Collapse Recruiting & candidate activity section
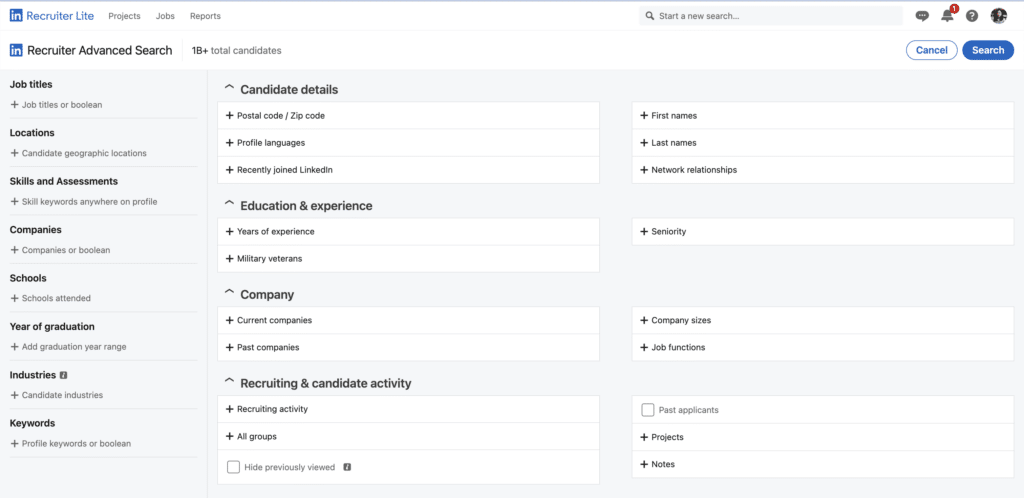Viewport: 1024px width, 498px height. pyautogui.click(x=229, y=381)
